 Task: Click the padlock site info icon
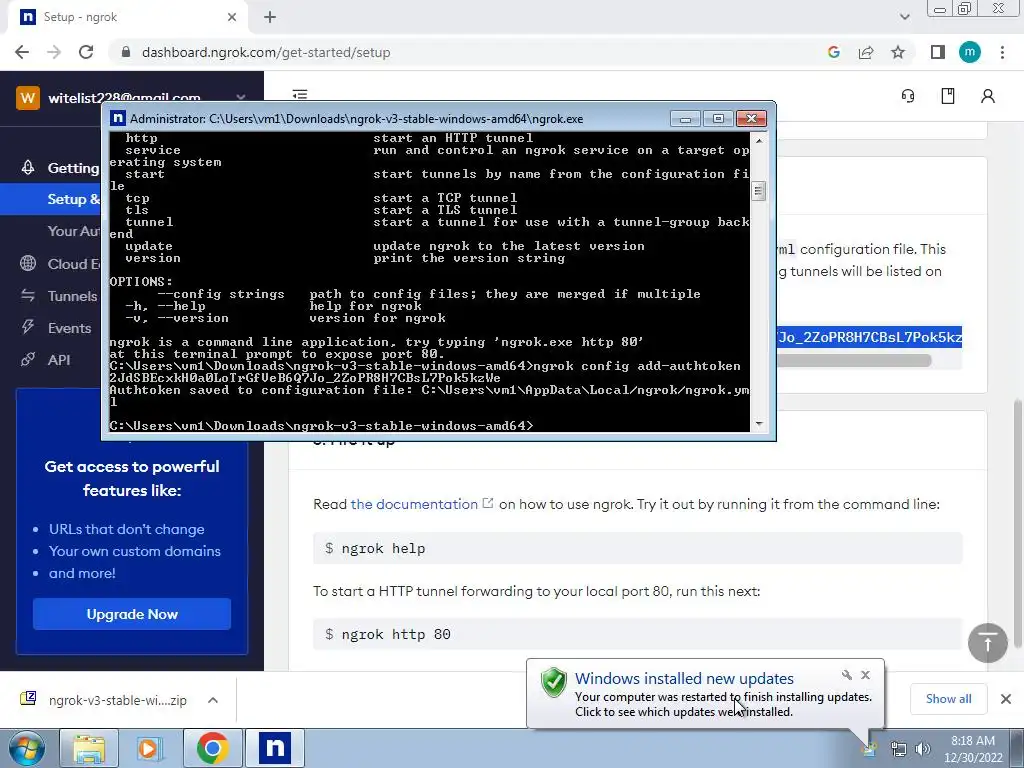126,52
